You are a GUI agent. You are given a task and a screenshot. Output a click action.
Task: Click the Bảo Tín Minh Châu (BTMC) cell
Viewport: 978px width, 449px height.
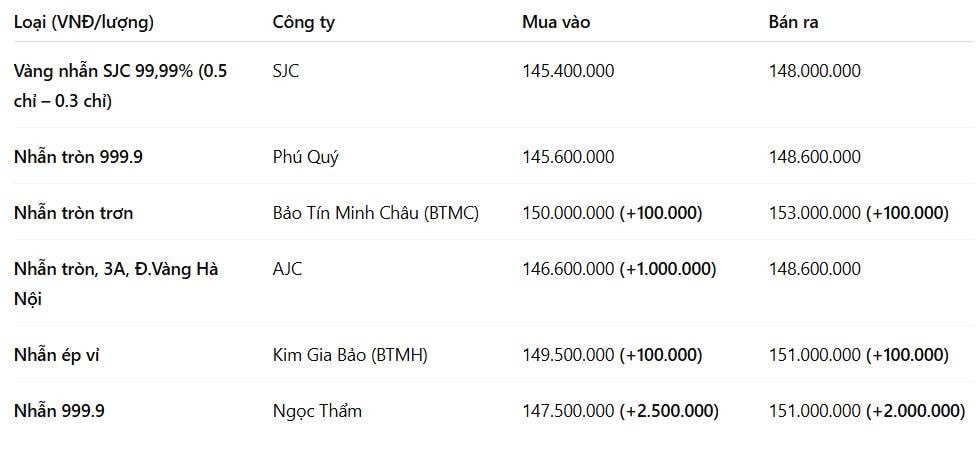pos(375,213)
